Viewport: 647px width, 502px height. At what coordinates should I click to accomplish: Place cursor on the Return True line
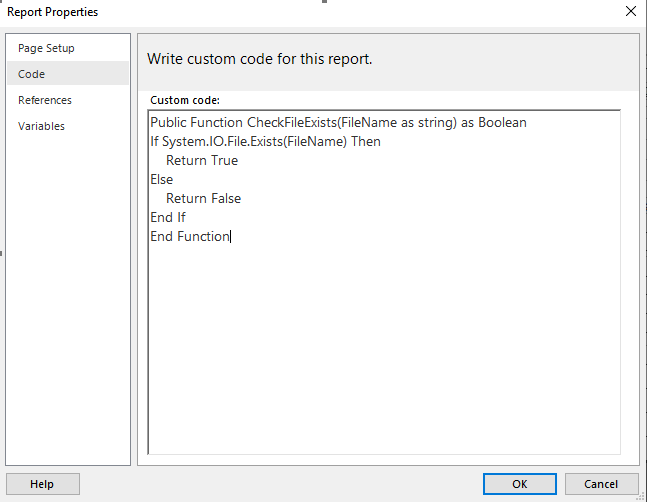[202, 160]
